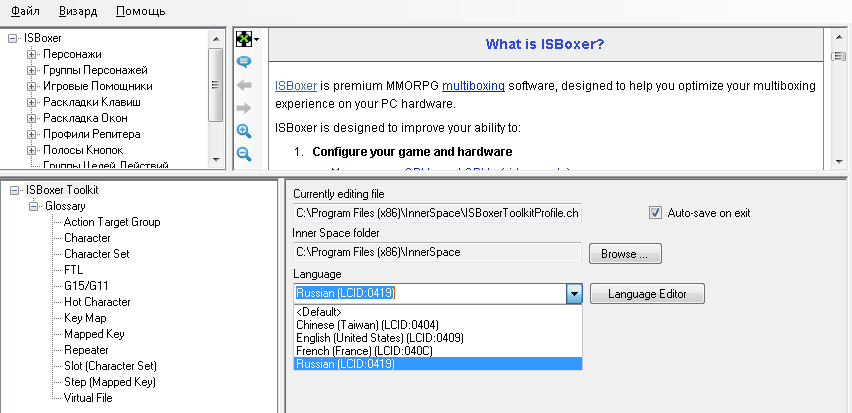
Task: Select Slot (Character Set) glossary entry
Action: (x=110, y=366)
